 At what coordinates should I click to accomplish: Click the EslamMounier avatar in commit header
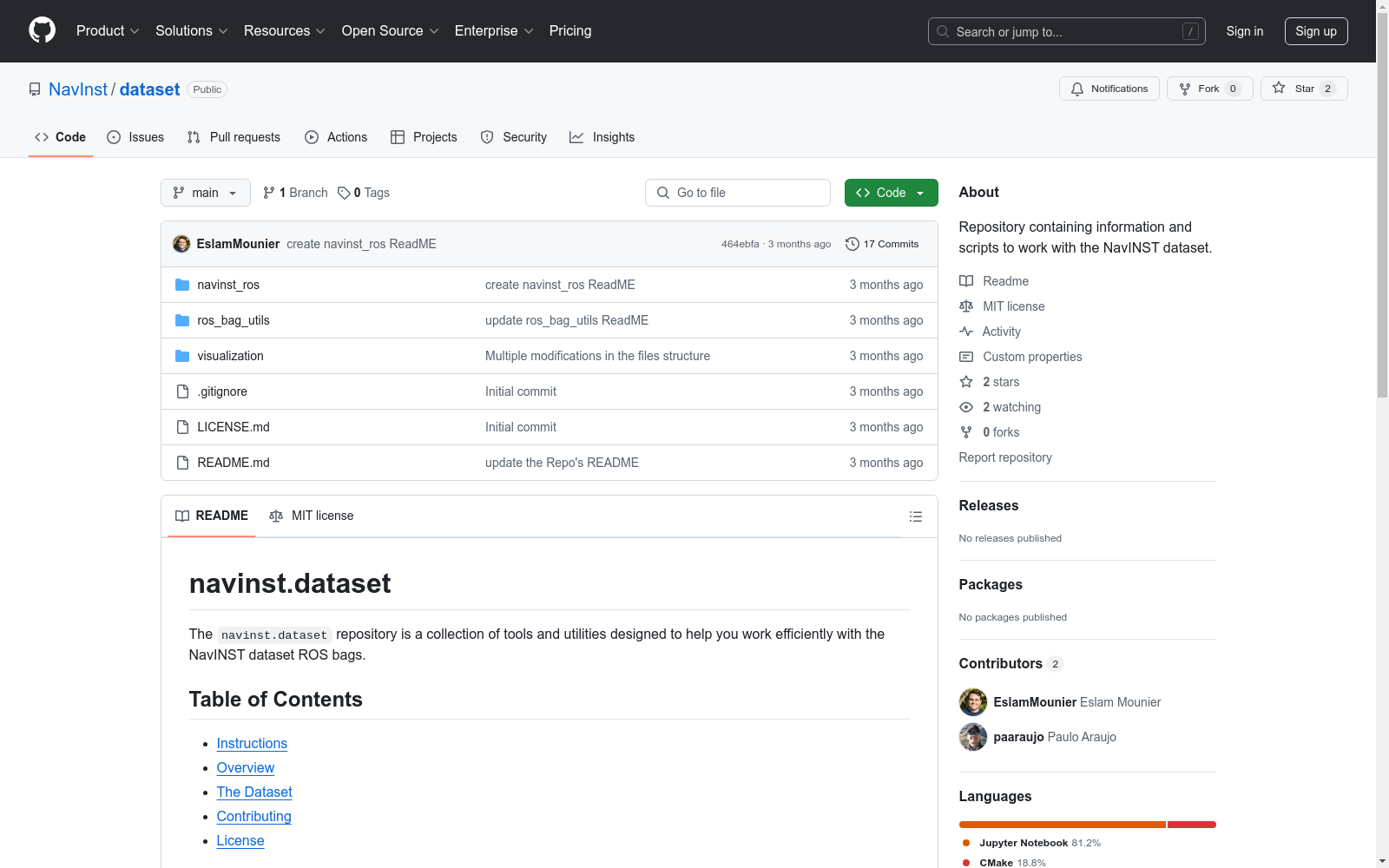click(181, 244)
